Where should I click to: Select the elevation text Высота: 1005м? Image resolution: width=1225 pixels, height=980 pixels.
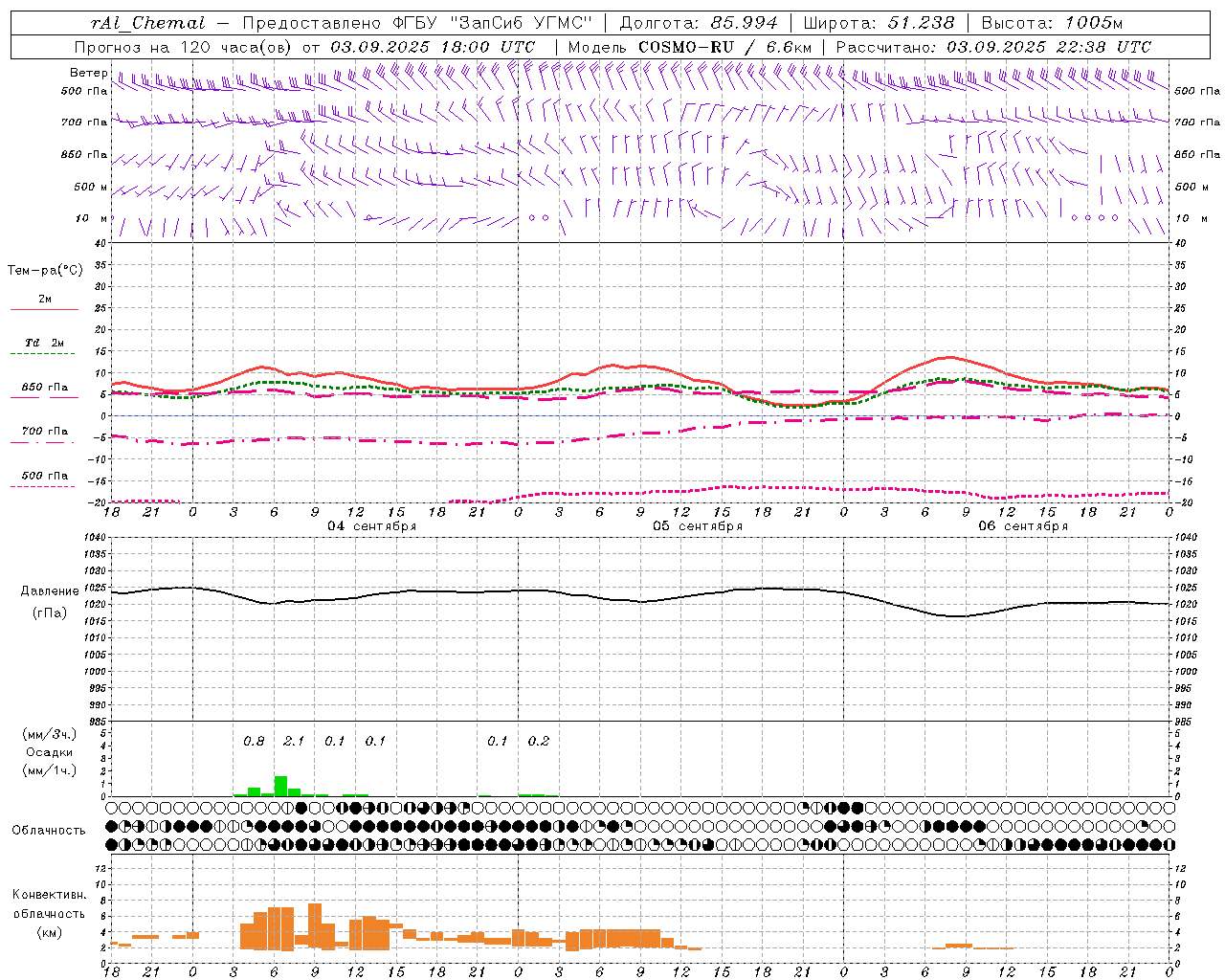[x=1052, y=24]
